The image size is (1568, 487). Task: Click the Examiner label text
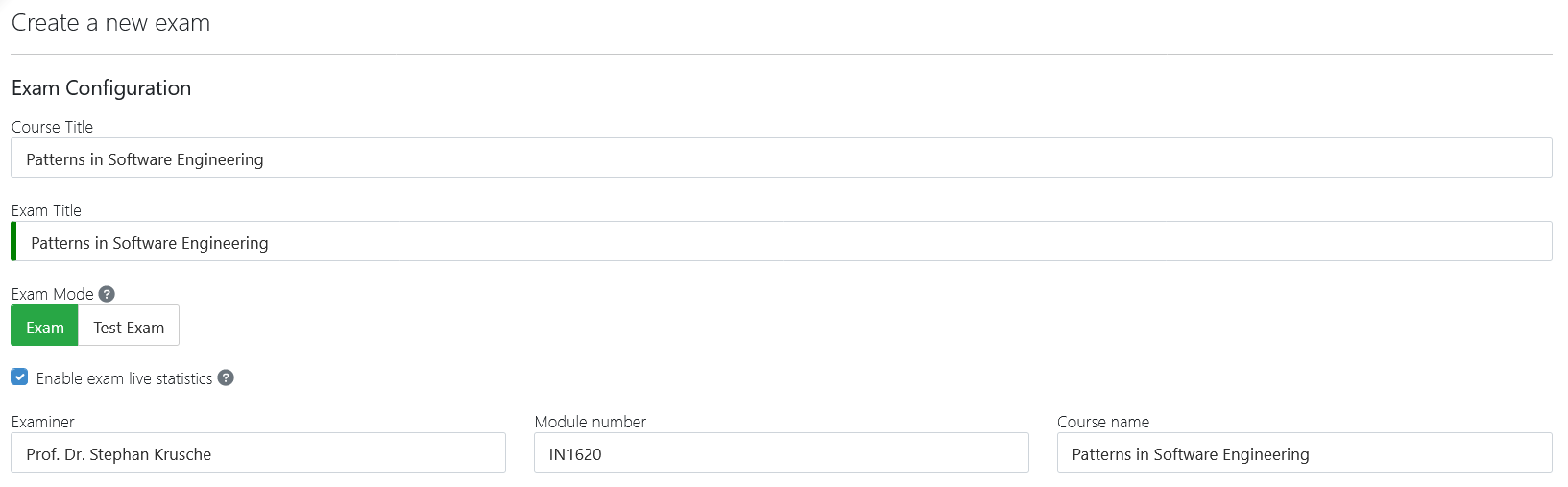pyautogui.click(x=42, y=422)
